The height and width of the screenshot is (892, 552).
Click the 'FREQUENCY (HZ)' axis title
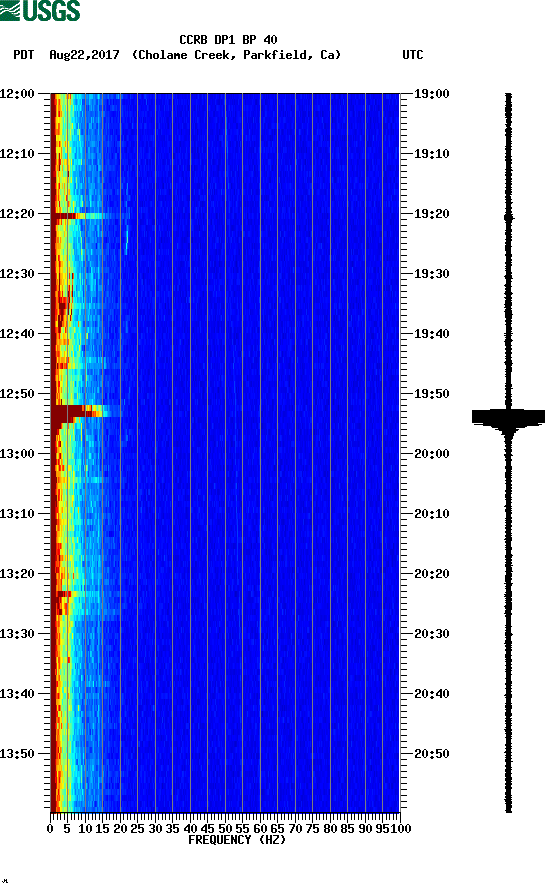tap(237, 840)
